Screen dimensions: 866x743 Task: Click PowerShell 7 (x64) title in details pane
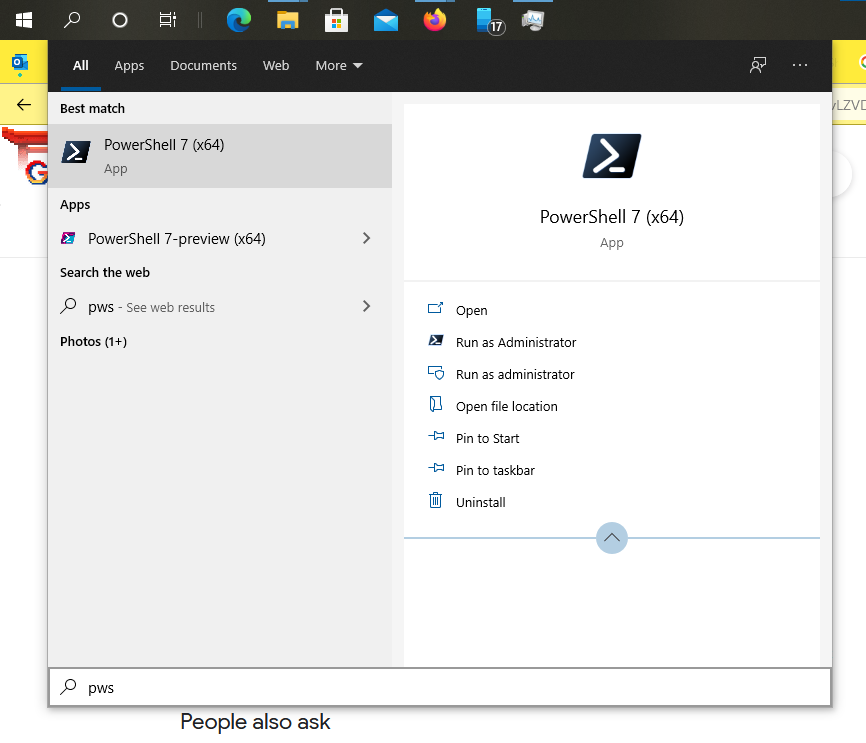611,217
